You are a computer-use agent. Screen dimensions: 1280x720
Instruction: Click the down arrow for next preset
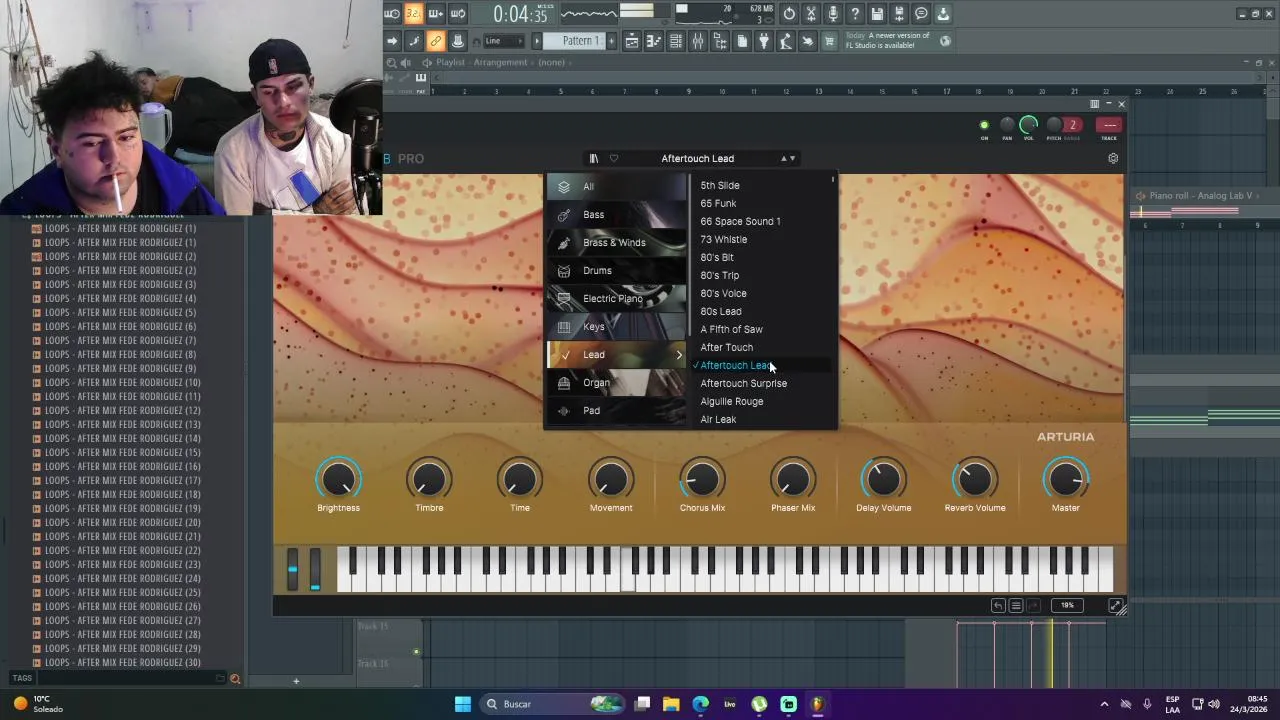click(x=792, y=158)
